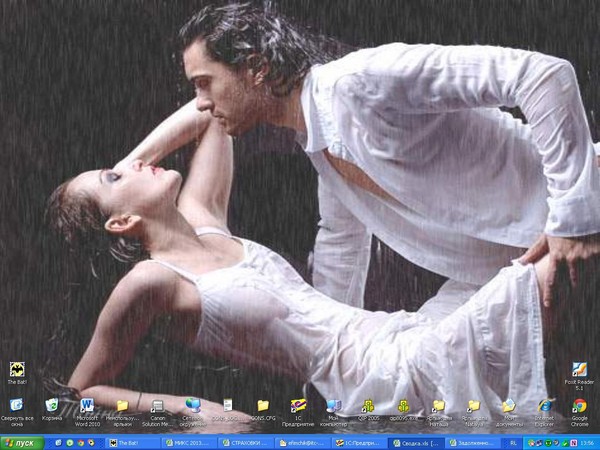Click green round quick launch icon
The height and width of the screenshot is (450, 600).
(70, 443)
